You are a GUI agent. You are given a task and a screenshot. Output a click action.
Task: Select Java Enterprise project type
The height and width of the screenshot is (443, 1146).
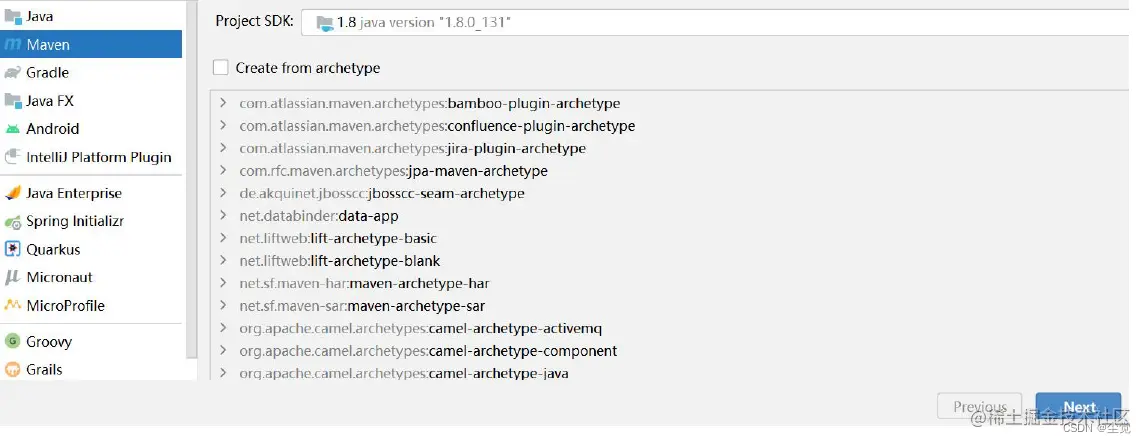click(91, 193)
